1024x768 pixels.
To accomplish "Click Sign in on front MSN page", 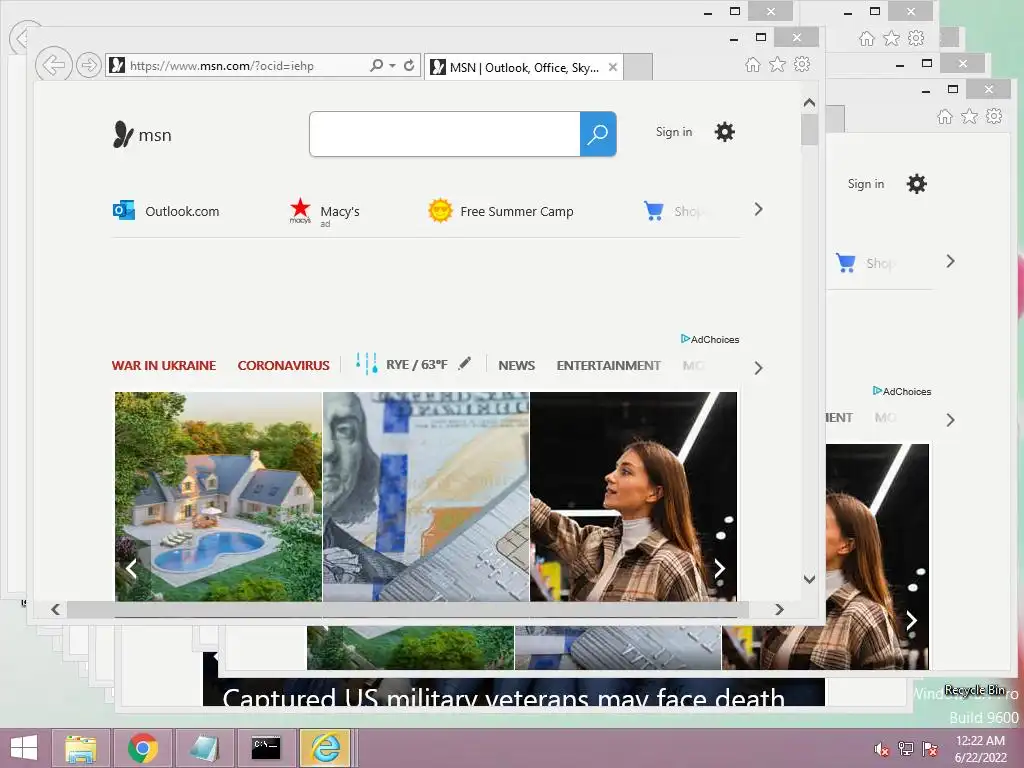I will pyautogui.click(x=674, y=132).
